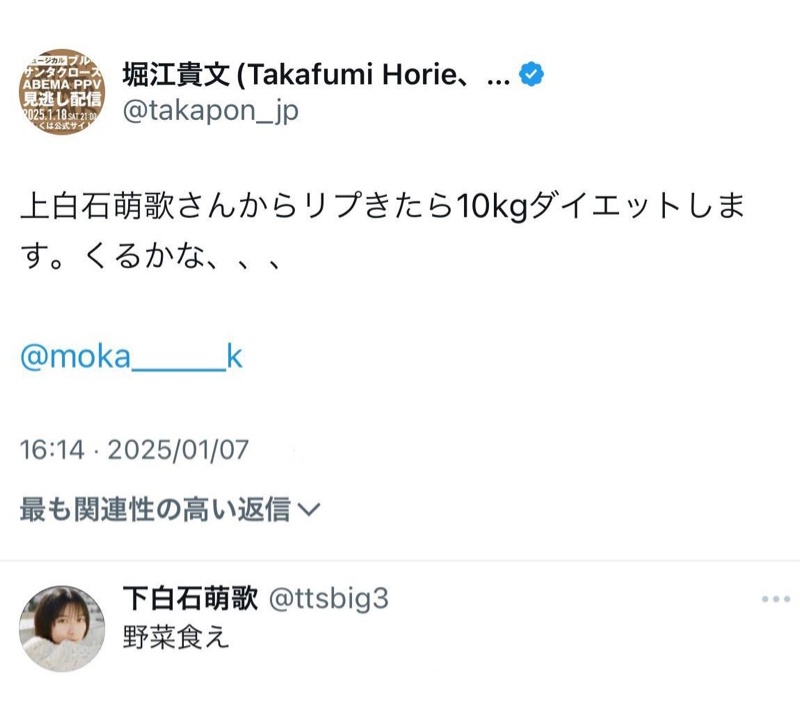Click the divider line above the reply
This screenshot has width=800, height=704.
point(400,561)
